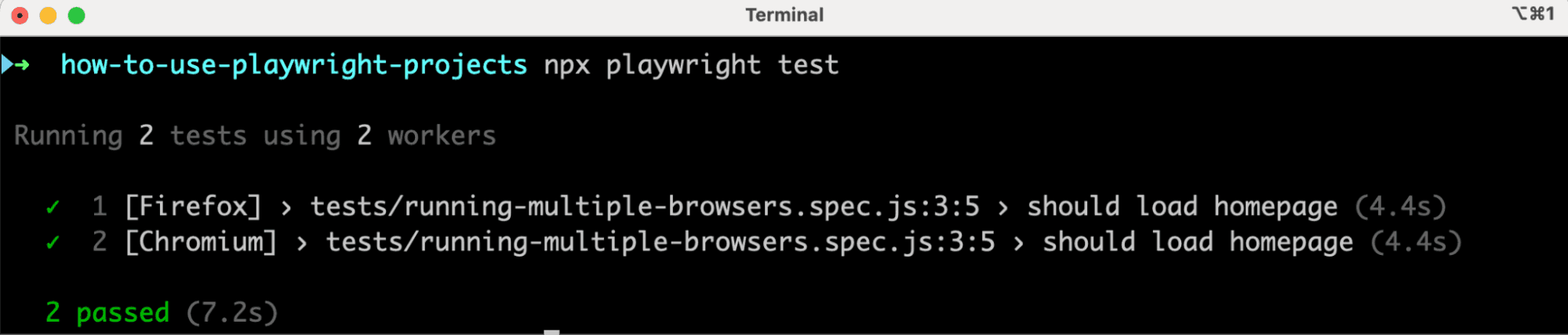
Task: Open the Chromium test's spec file path
Action: pyautogui.click(x=660, y=242)
